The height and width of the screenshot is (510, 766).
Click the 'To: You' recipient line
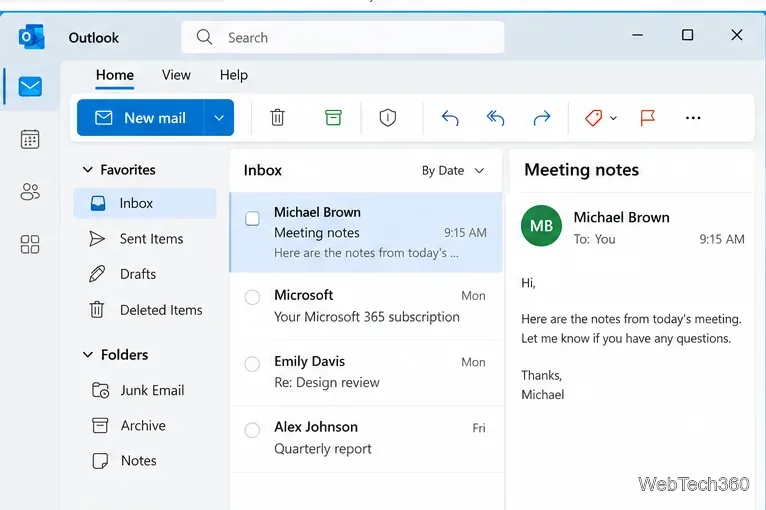tap(595, 239)
